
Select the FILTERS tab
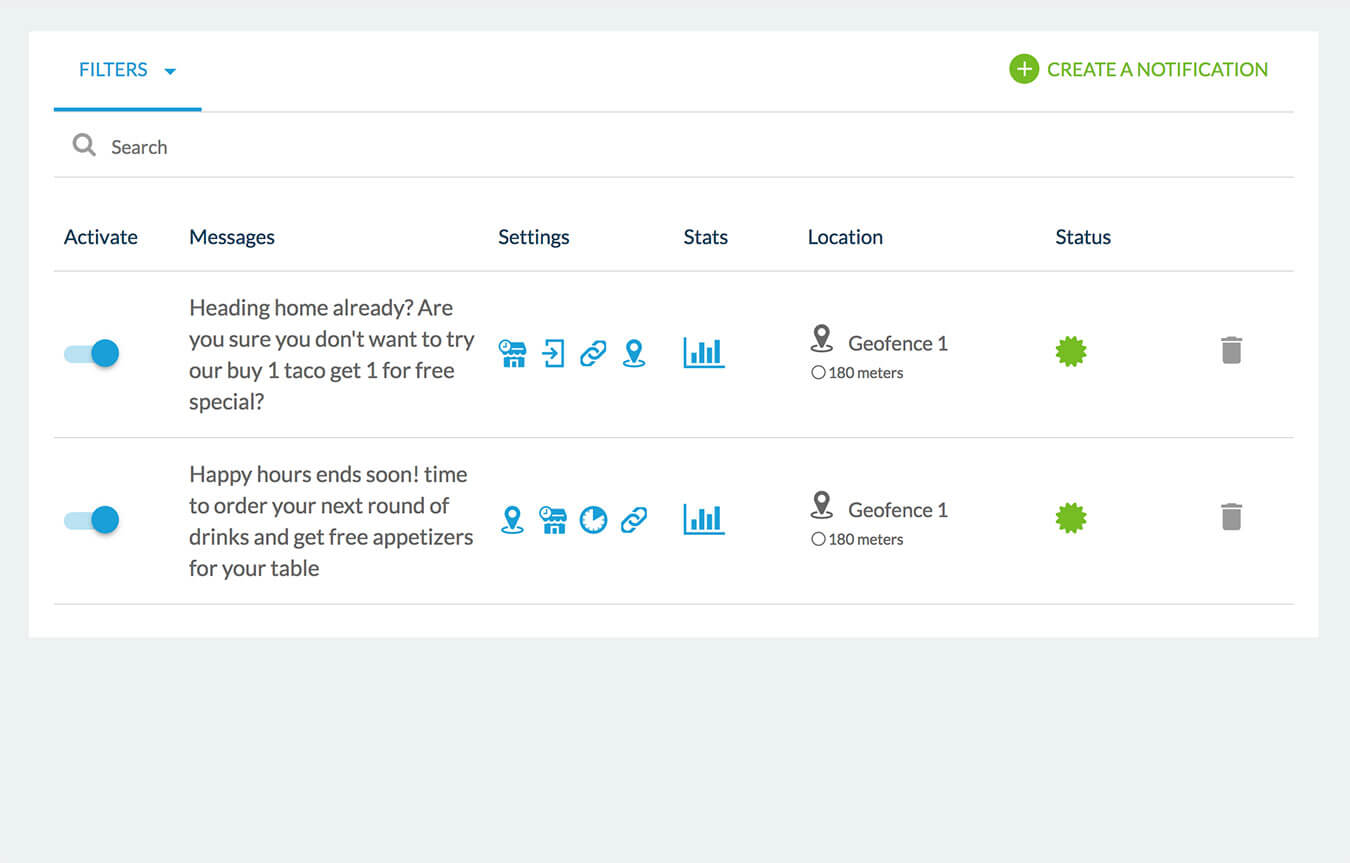pos(113,70)
